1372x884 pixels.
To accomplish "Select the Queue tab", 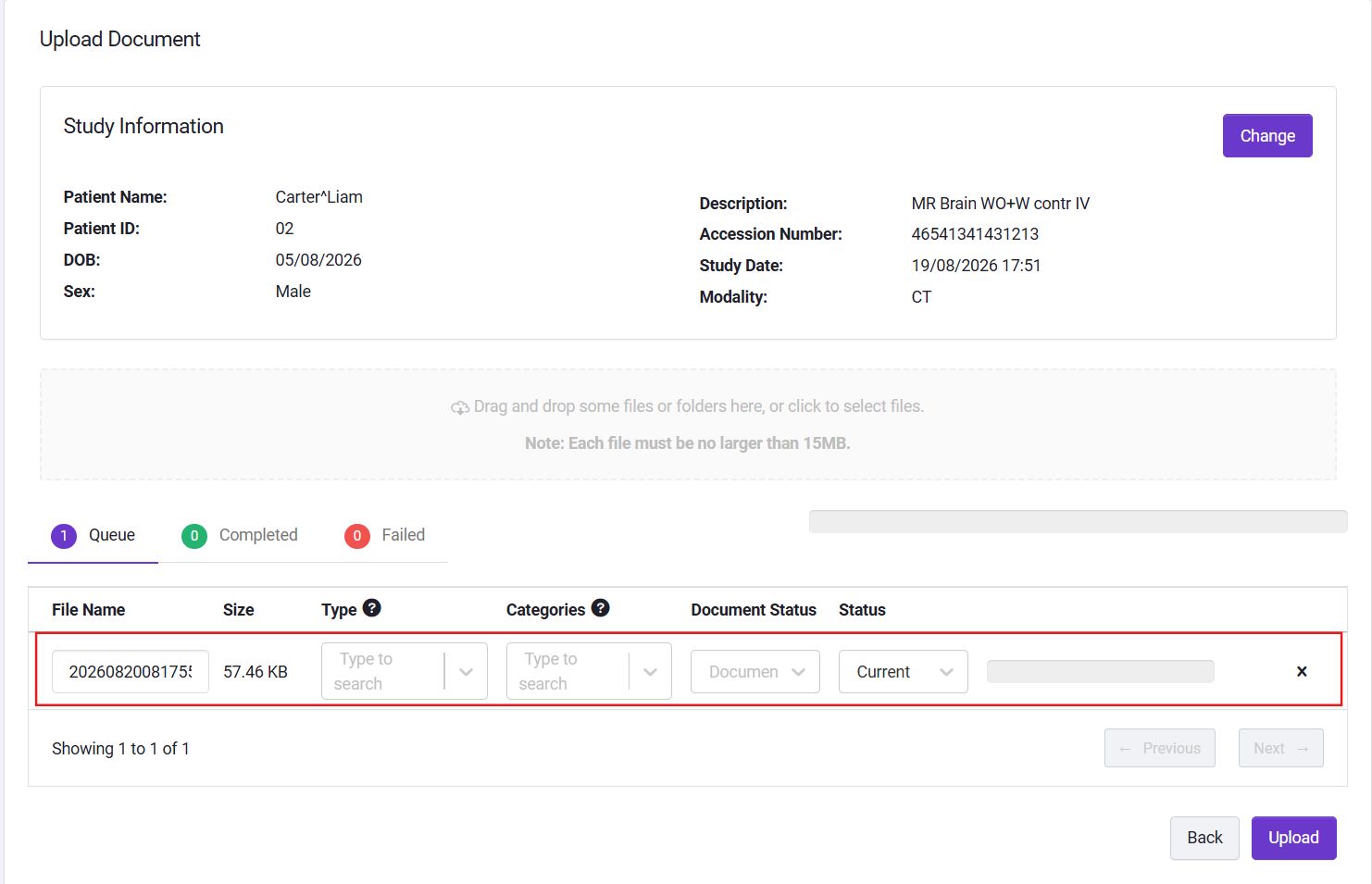I will click(x=93, y=535).
